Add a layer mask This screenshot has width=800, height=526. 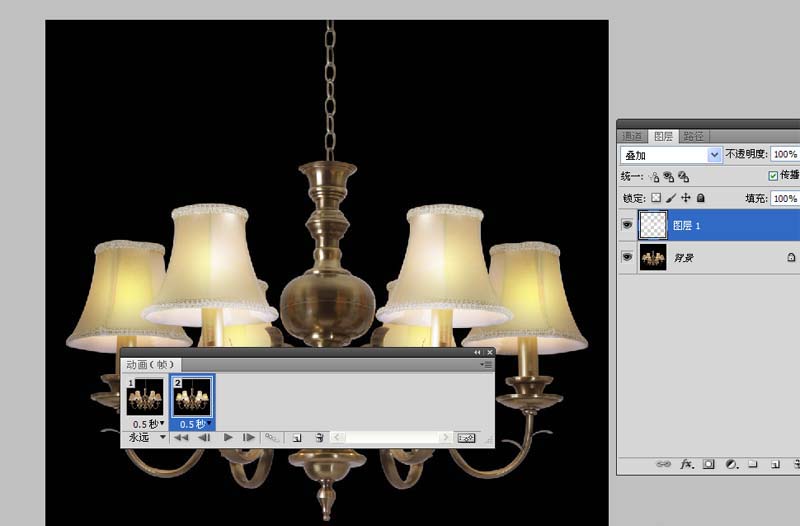pyautogui.click(x=708, y=464)
